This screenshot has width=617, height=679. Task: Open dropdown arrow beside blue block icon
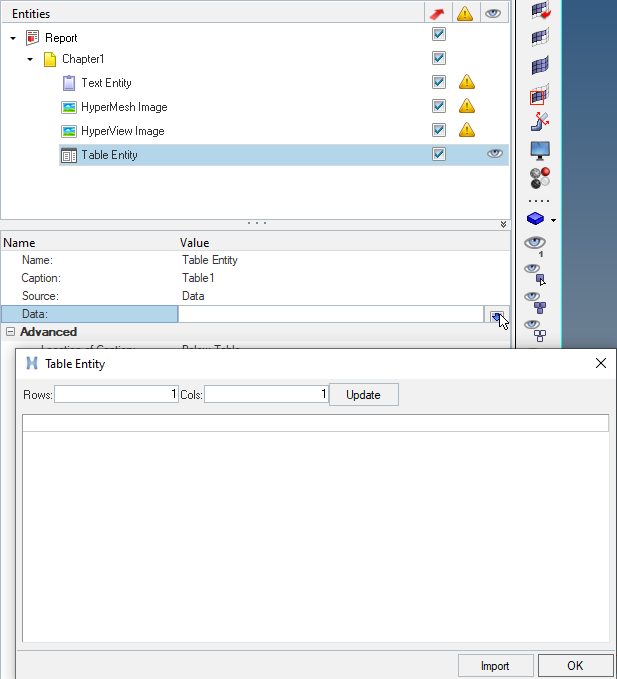tap(553, 220)
